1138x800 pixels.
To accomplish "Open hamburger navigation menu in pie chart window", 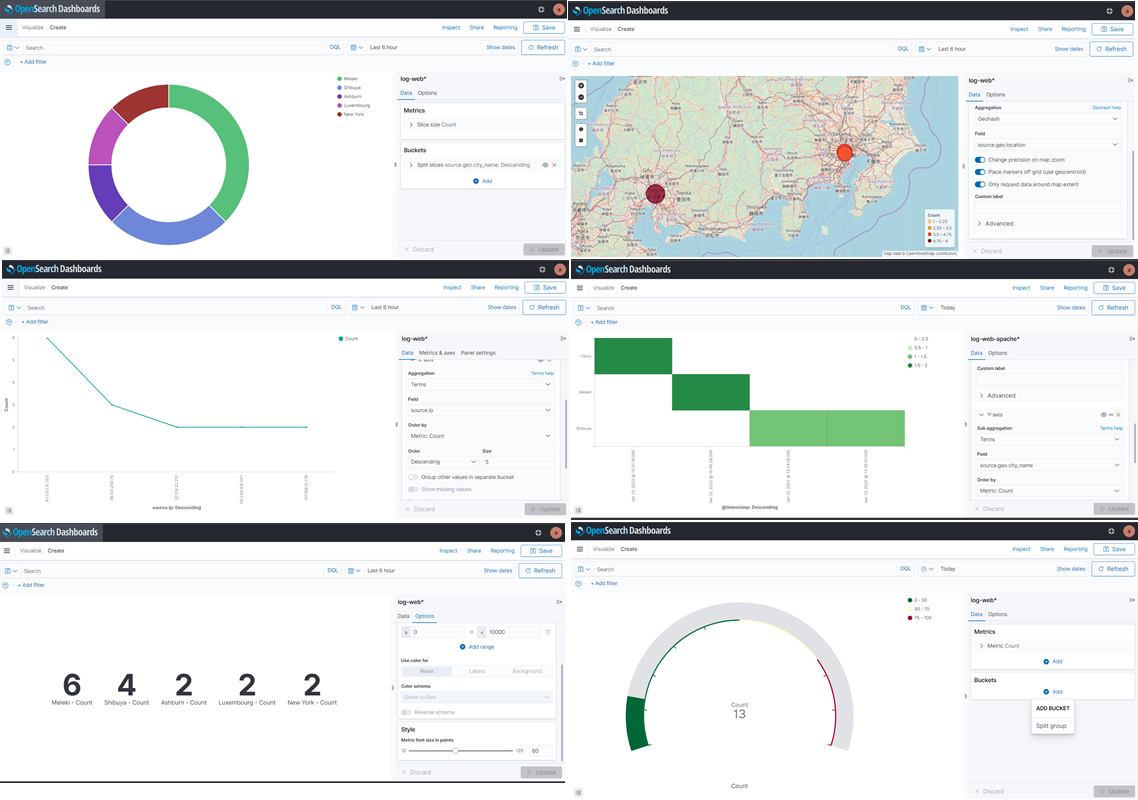I will pyautogui.click(x=9, y=28).
